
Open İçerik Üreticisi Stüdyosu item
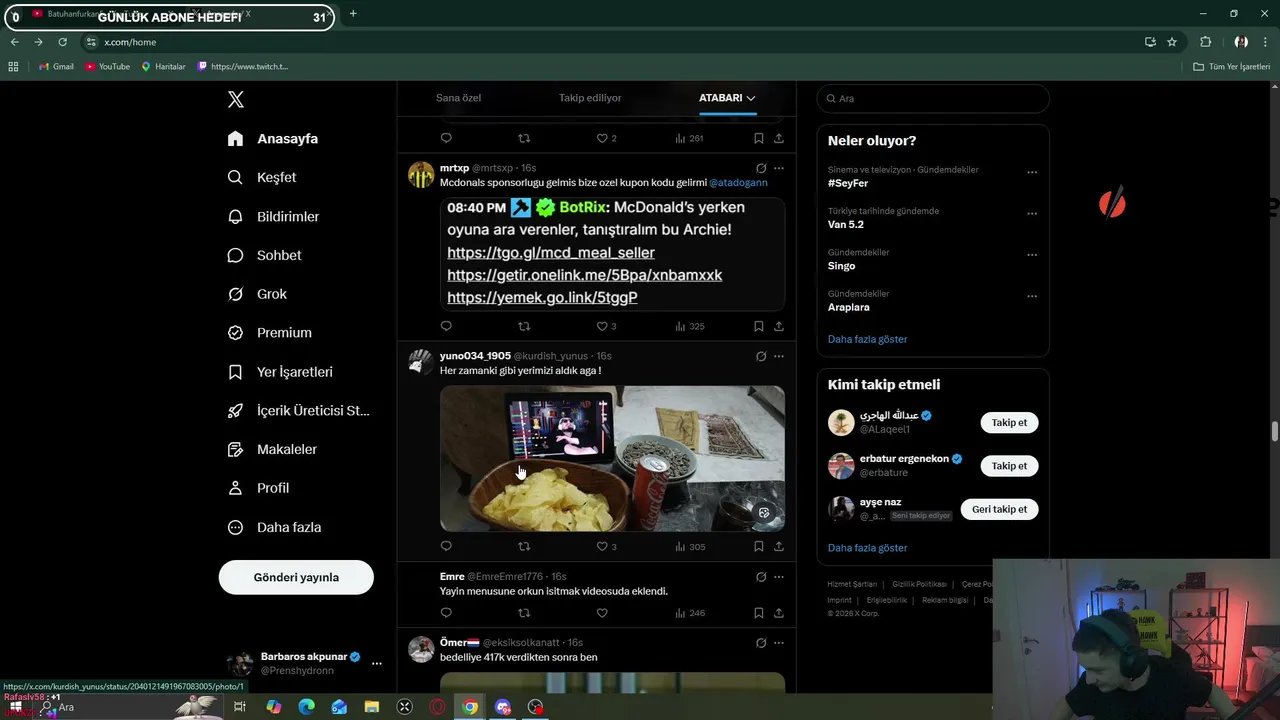coord(298,411)
